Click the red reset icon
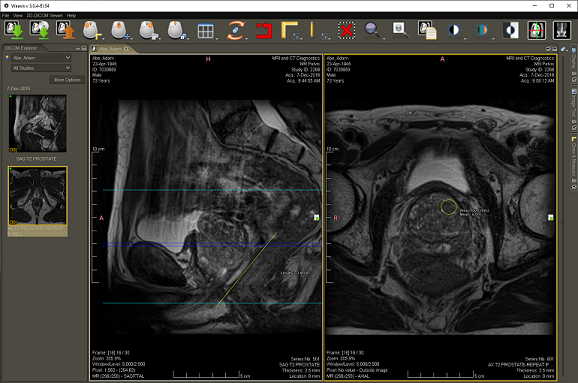The image size is (578, 383). pos(264,30)
